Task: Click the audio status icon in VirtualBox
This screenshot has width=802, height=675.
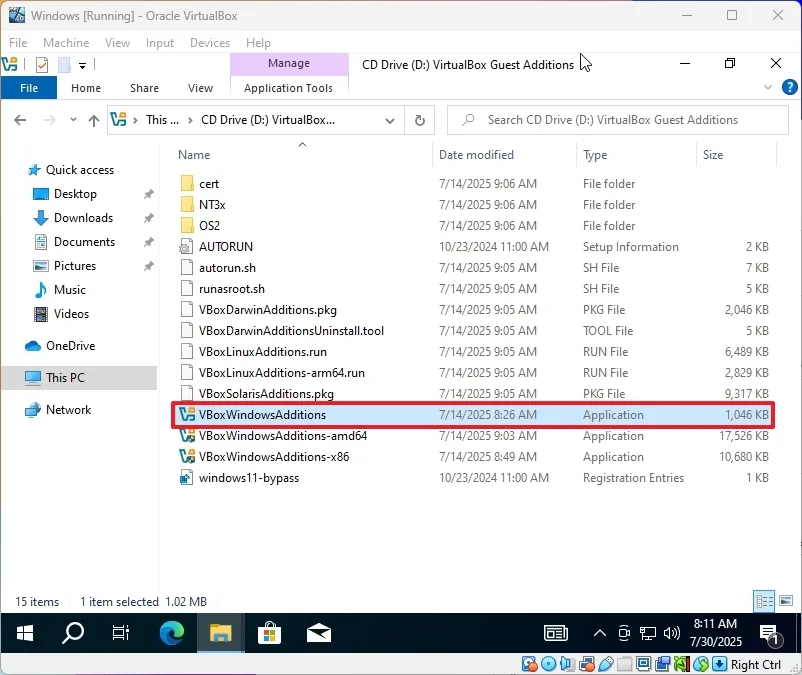Action: click(567, 663)
